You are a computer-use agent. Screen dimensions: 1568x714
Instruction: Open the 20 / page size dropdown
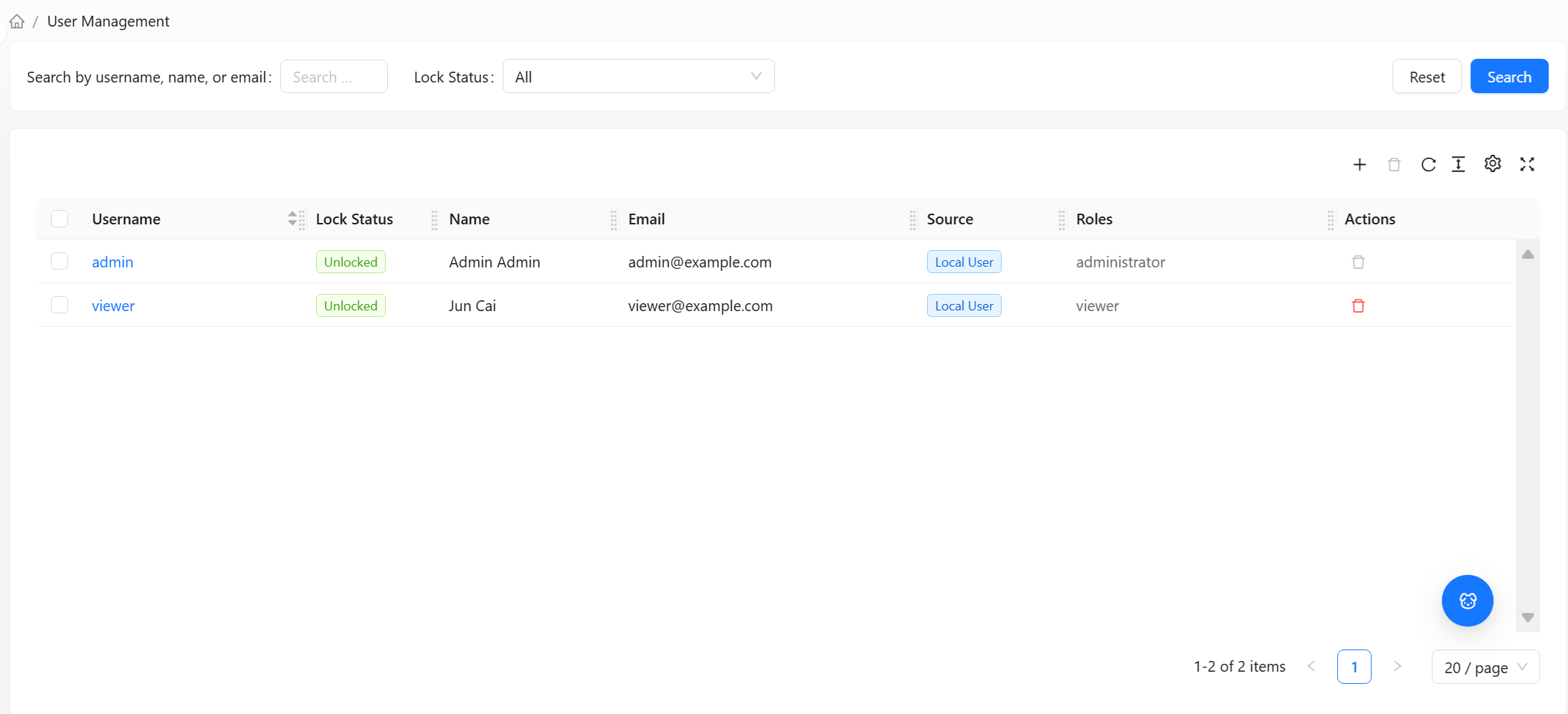(x=1486, y=667)
